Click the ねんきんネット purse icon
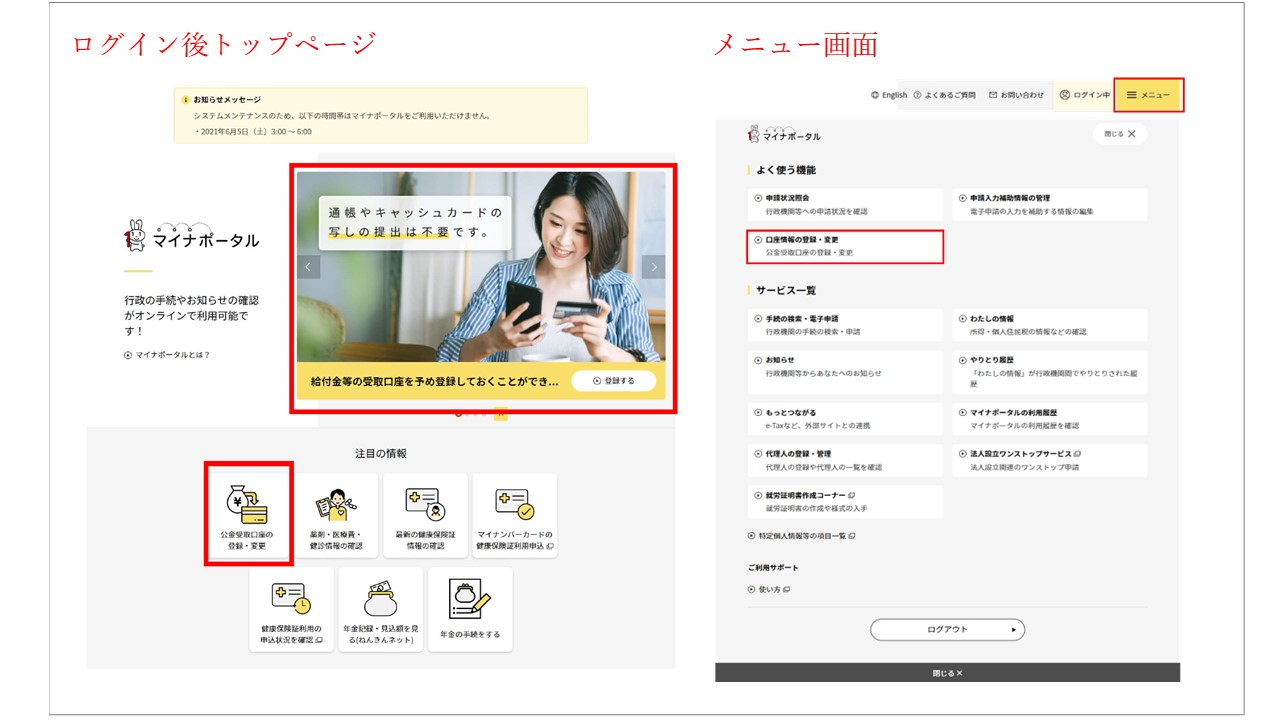This screenshot has width=1280, height=720. coord(380,599)
